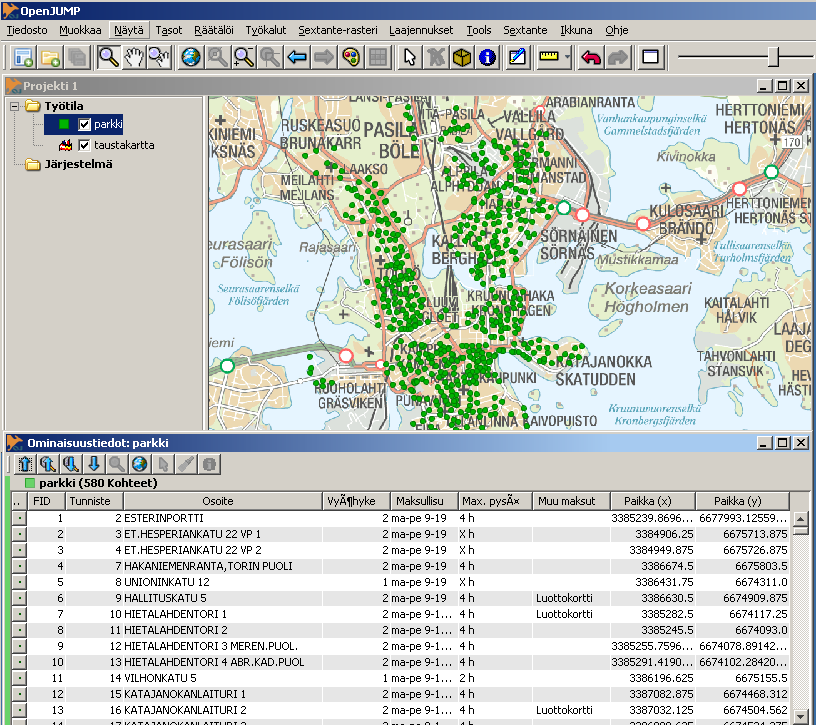The image size is (816, 725).
Task: Collapse the Työtila tree node
Action: click(x=15, y=106)
